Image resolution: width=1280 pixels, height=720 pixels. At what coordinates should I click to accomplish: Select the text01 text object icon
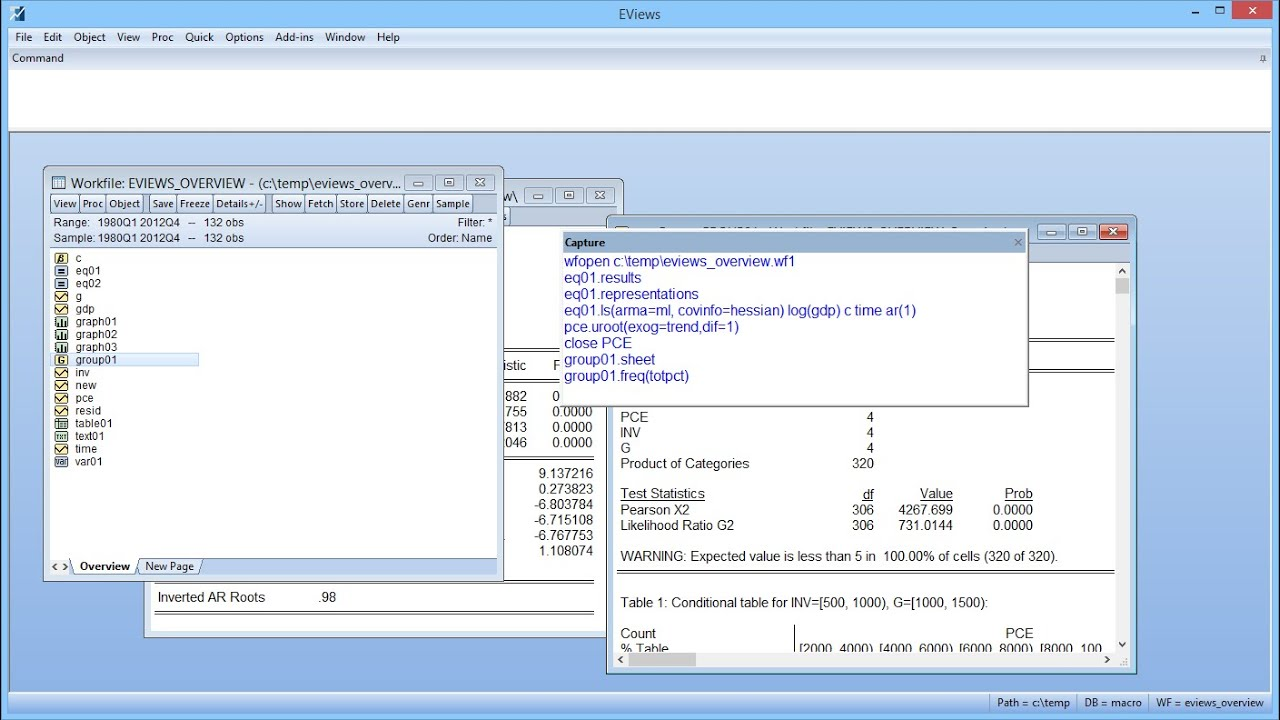(x=61, y=436)
